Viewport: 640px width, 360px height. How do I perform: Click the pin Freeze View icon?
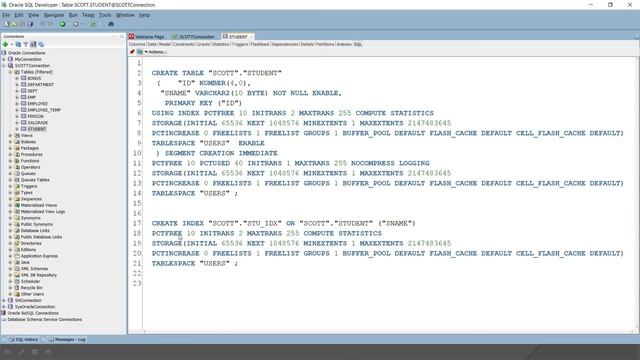(x=132, y=52)
